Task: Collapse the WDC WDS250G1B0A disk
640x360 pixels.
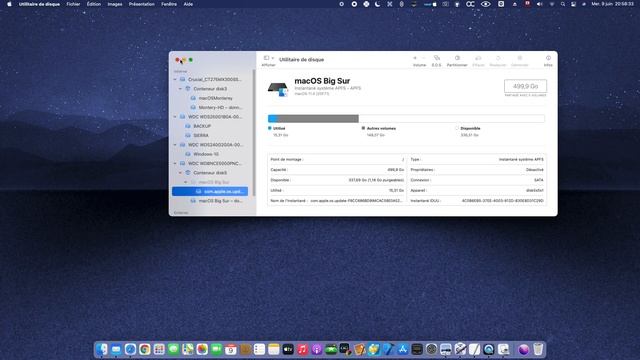Action: click(x=175, y=117)
